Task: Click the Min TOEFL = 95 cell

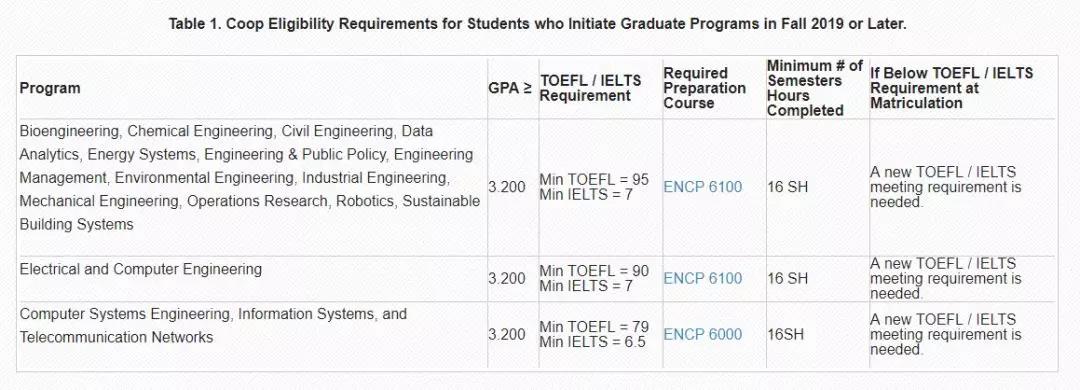Action: [x=594, y=187]
